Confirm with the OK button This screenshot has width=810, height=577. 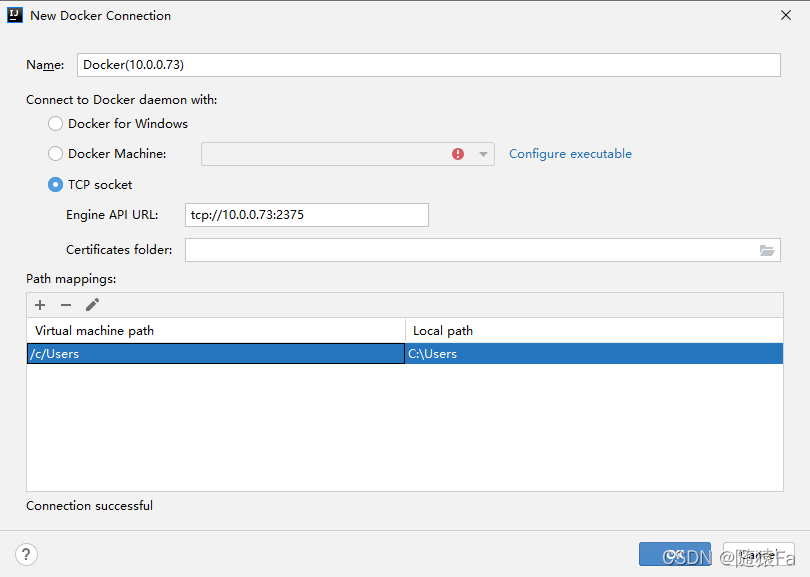click(675, 554)
